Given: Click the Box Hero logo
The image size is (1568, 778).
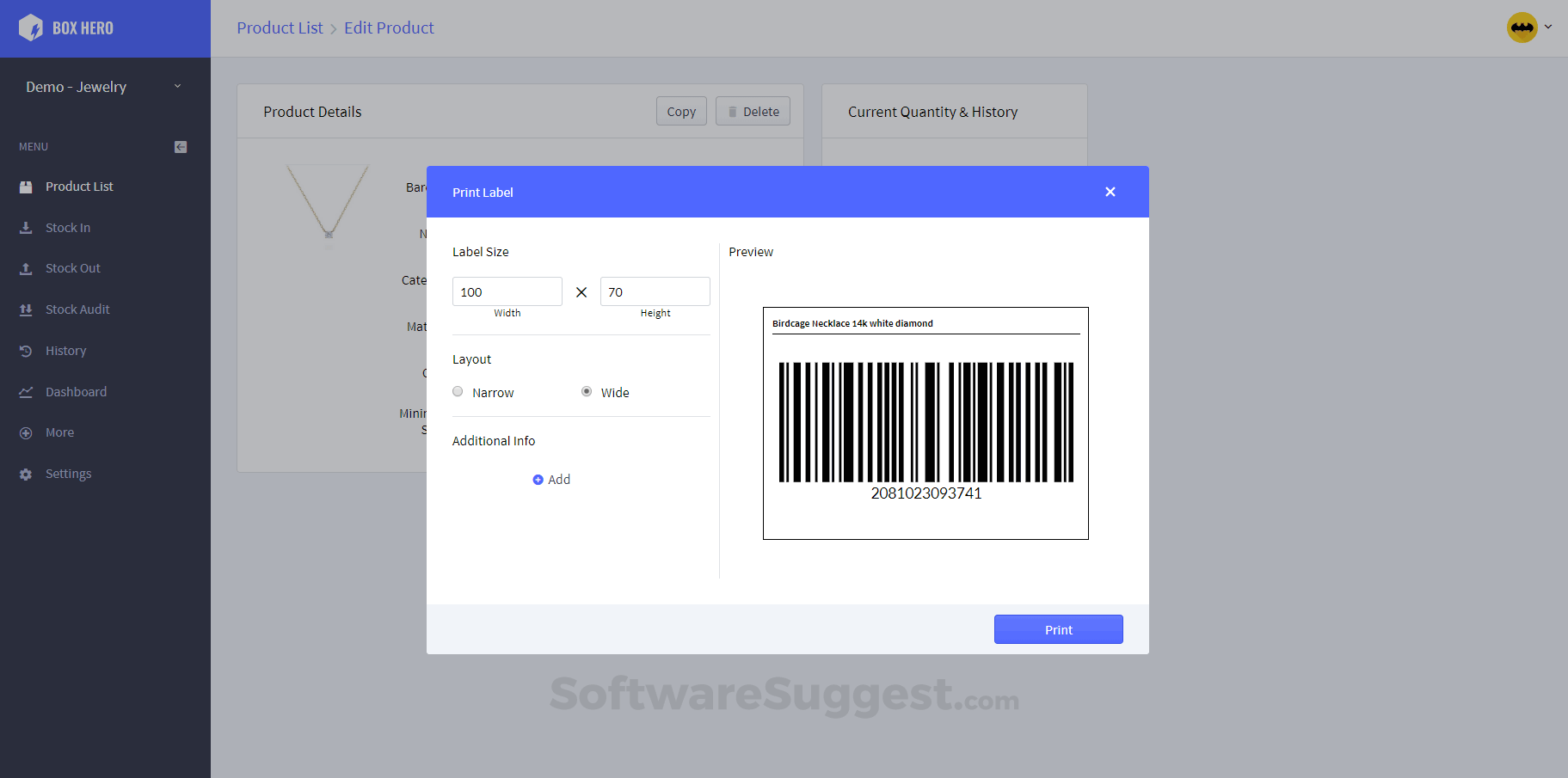Looking at the screenshot, I should 68,28.
